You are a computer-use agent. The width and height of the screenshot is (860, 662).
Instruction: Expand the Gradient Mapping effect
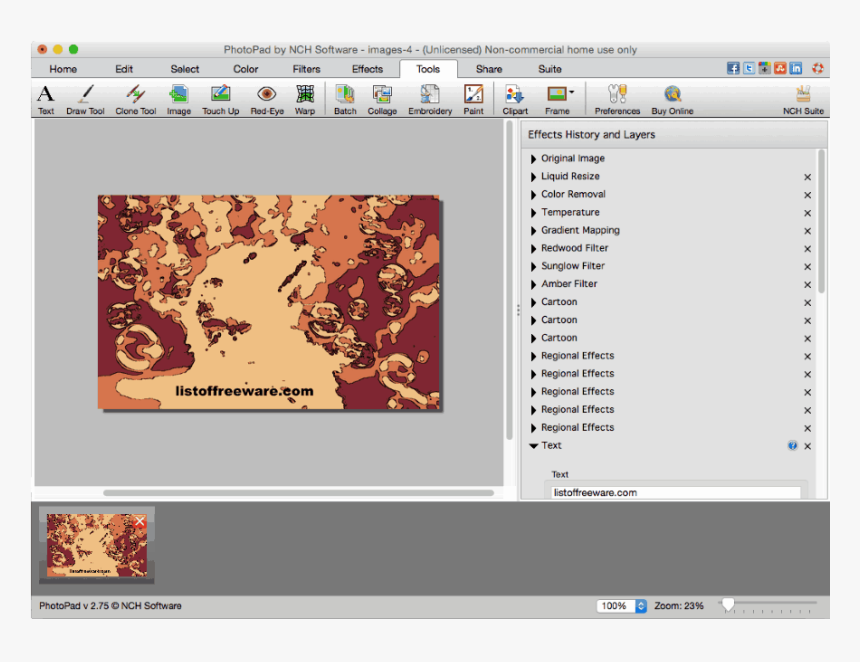coord(534,231)
